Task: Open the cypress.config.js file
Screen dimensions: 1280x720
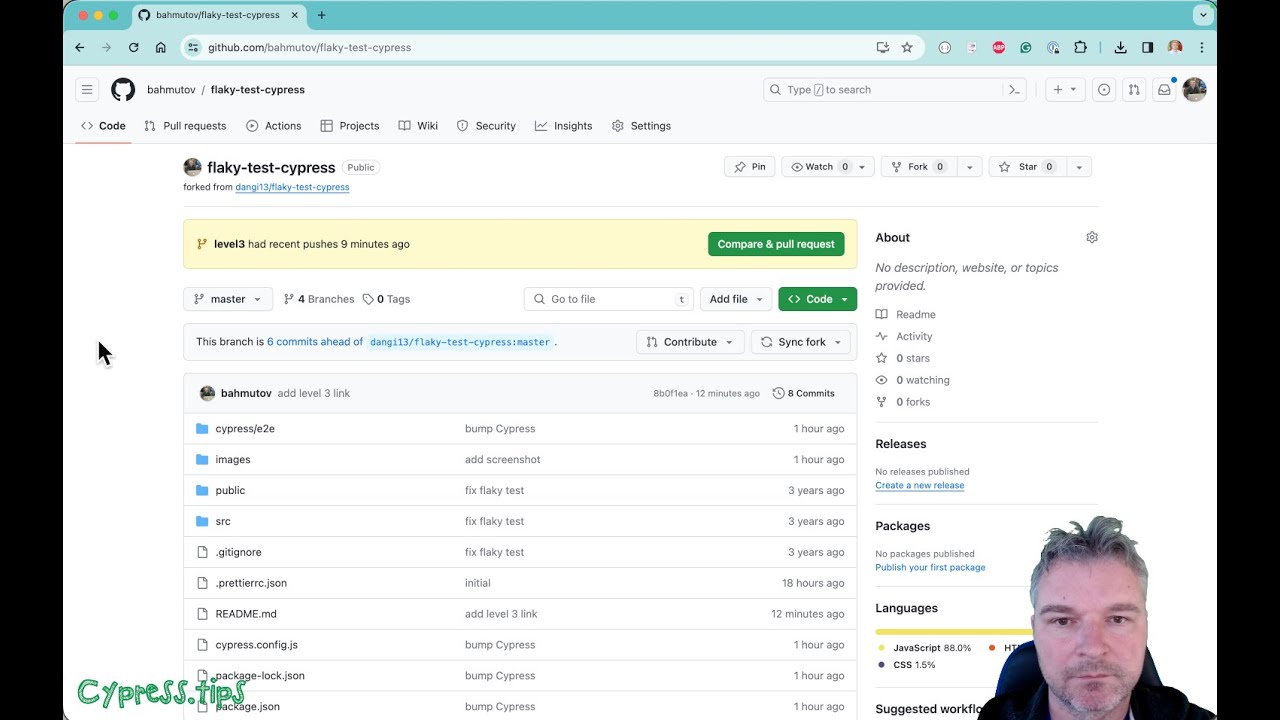Action: point(256,645)
